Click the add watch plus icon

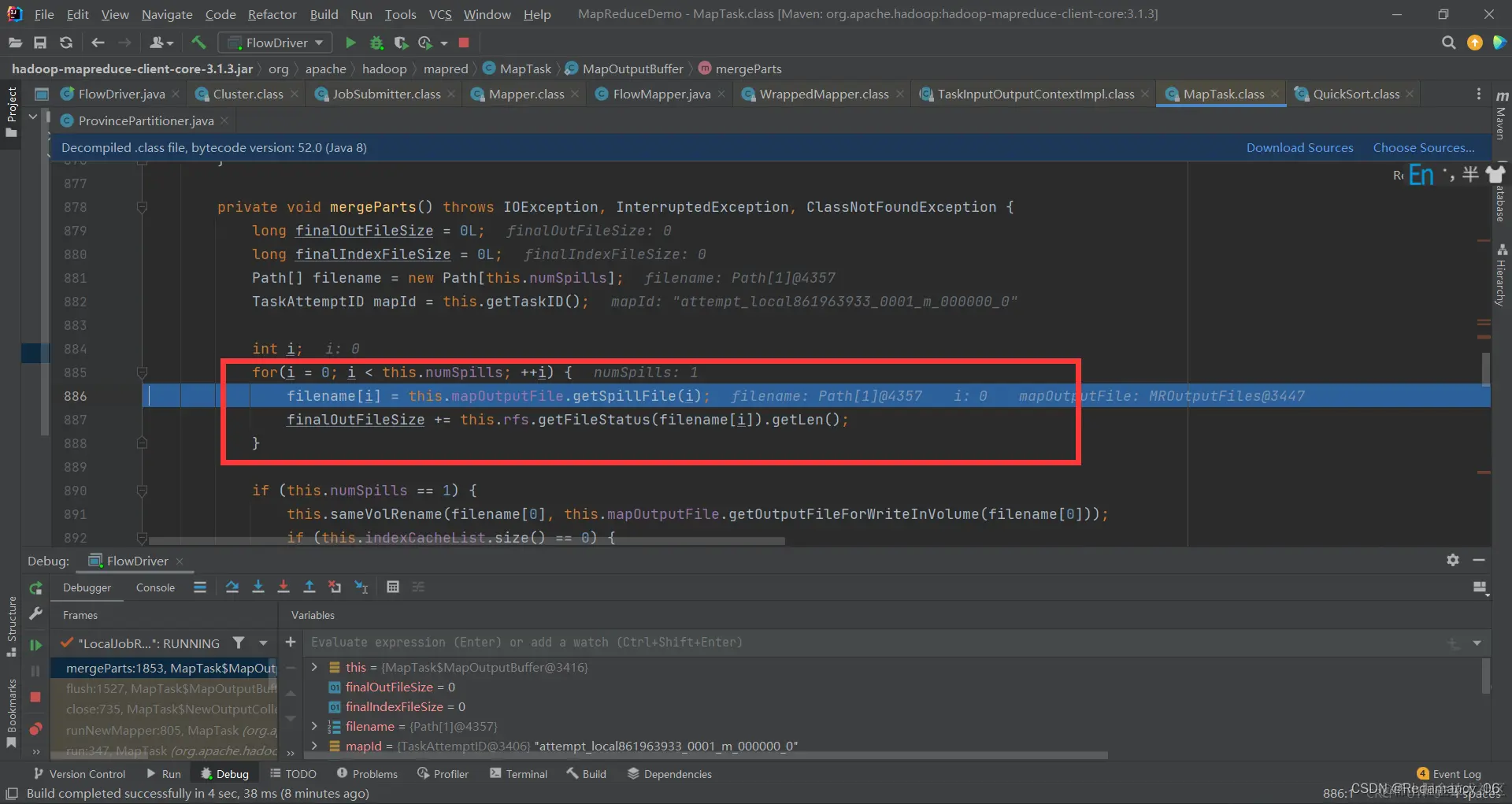(x=291, y=642)
